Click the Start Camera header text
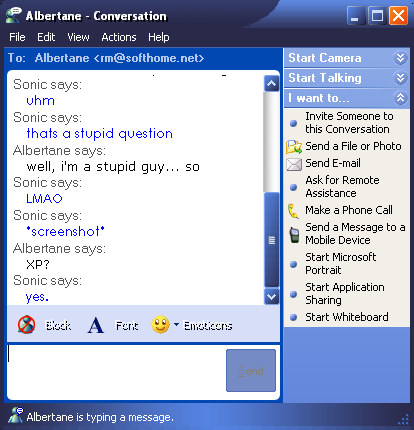 pos(325,58)
